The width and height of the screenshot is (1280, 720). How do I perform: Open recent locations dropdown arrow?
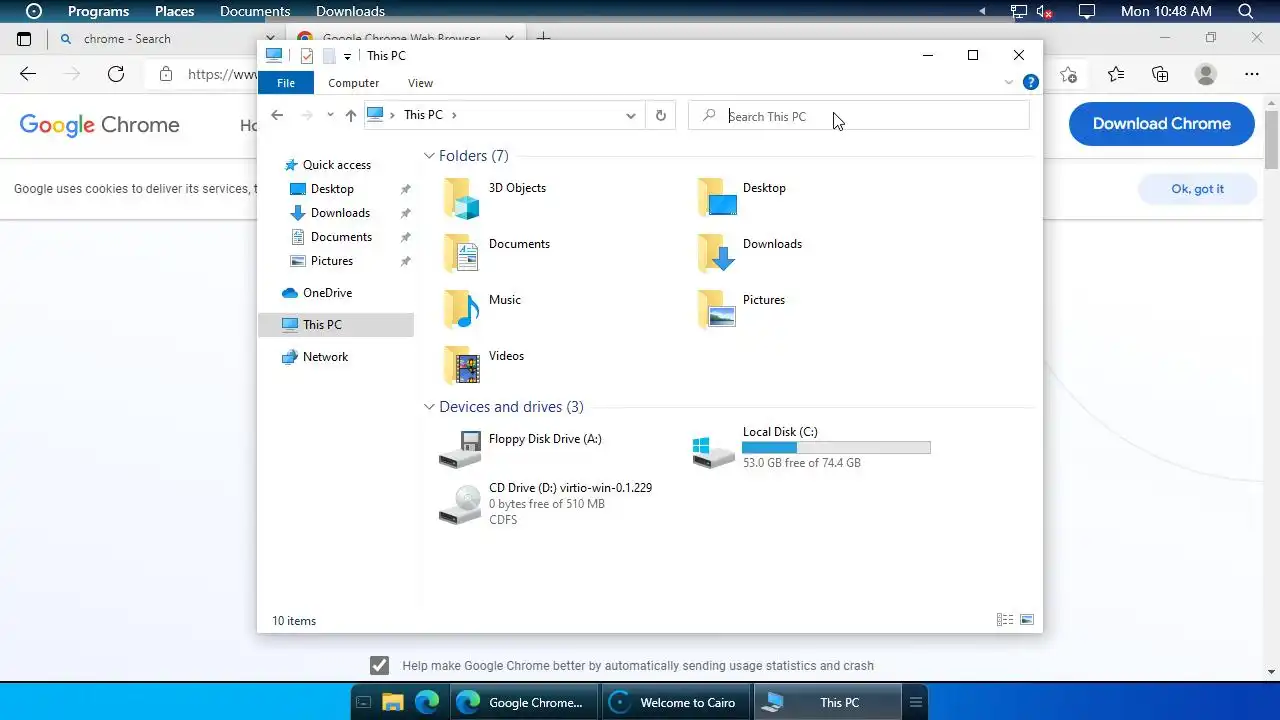coord(330,115)
